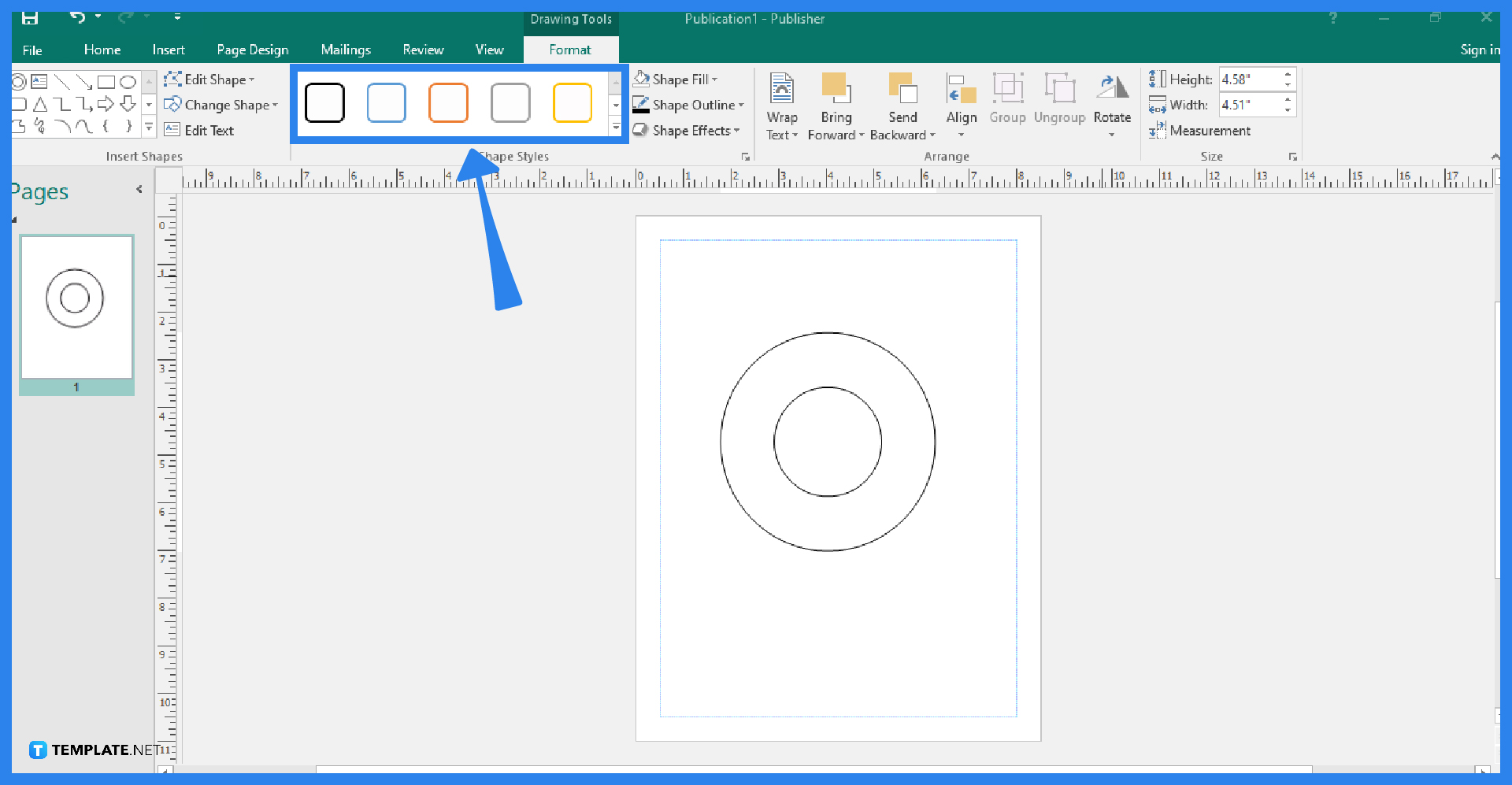The image size is (1512, 785).
Task: Select the Rectangle shape tool
Action: coord(107,82)
